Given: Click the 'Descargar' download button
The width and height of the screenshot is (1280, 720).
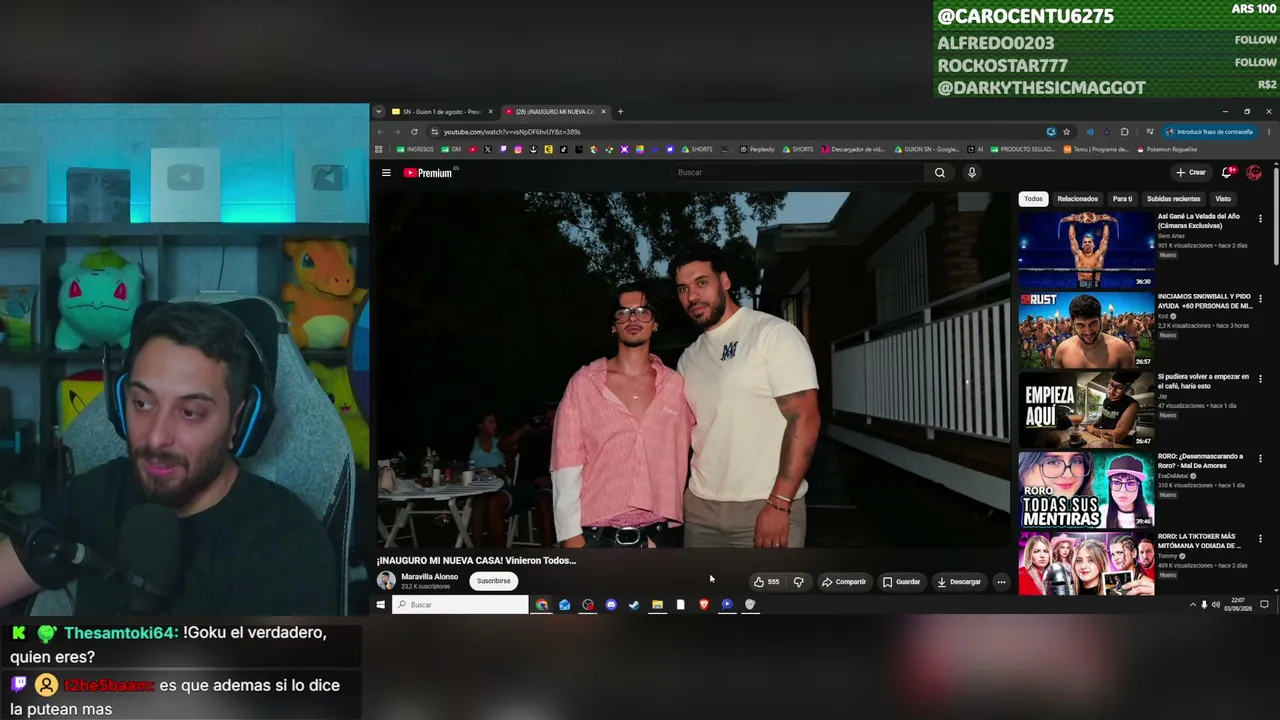Looking at the screenshot, I should coord(959,582).
